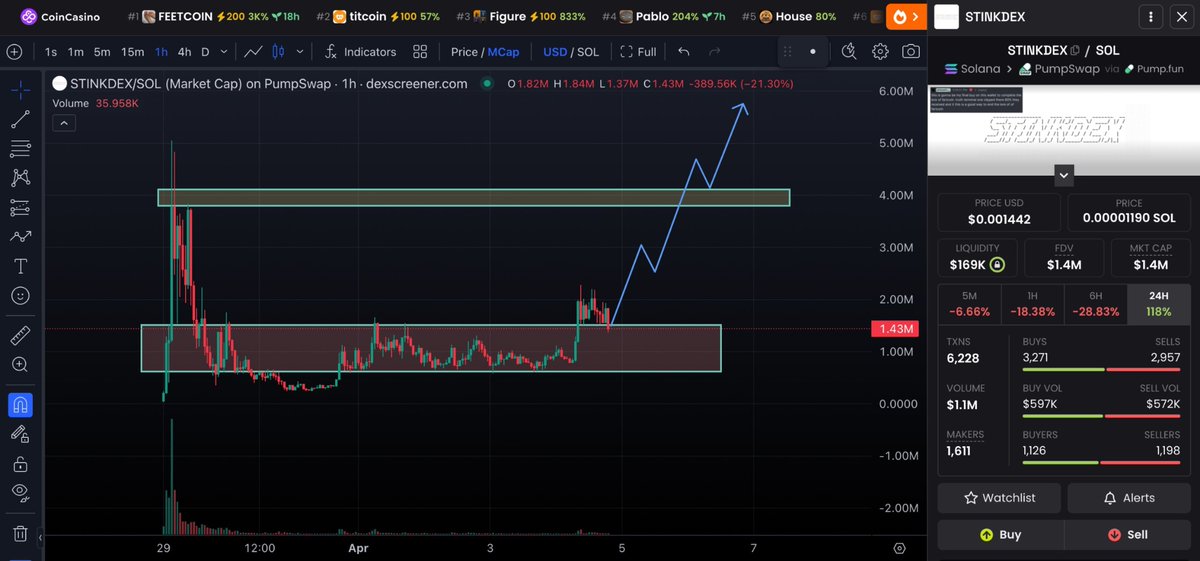Select the 6H price change tab

tap(1095, 303)
